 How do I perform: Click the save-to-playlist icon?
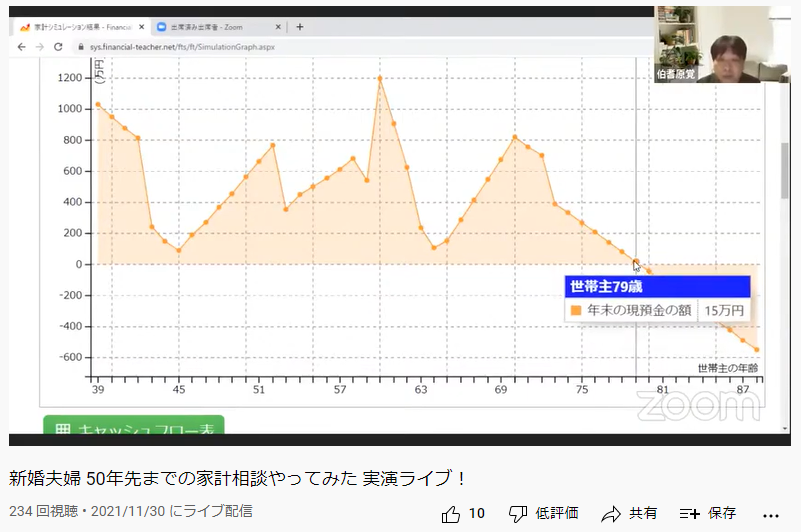click(x=689, y=514)
